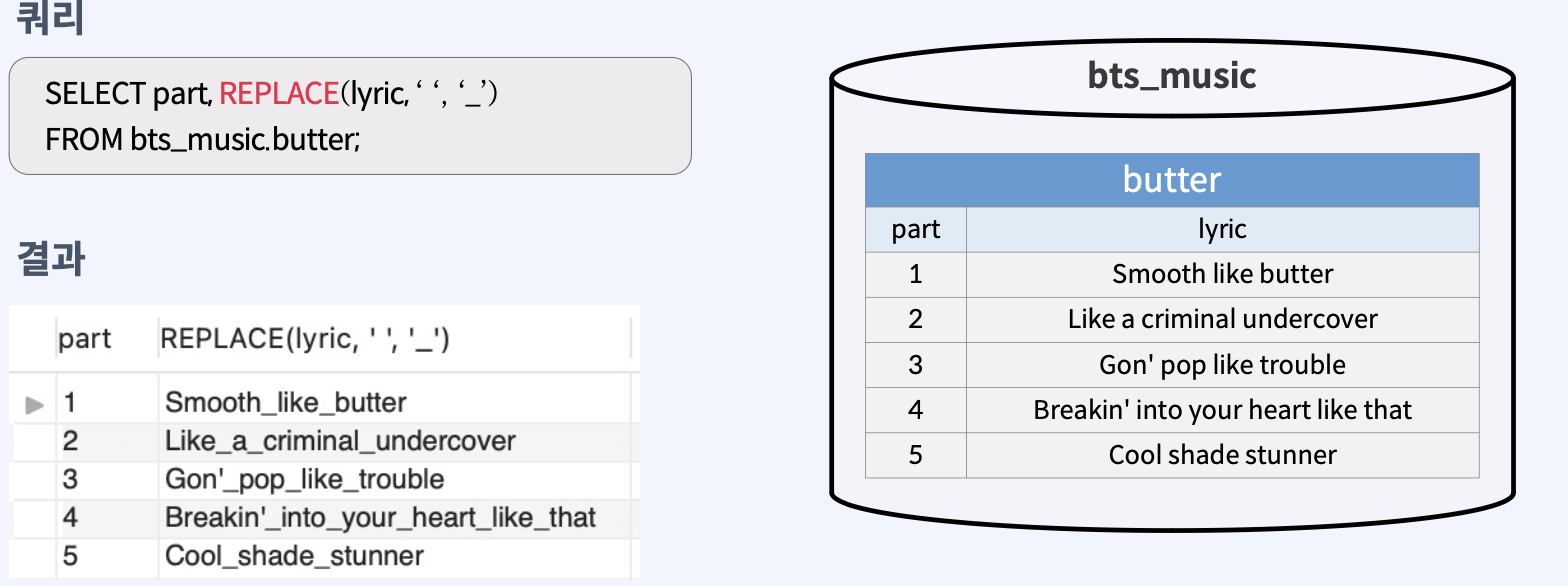Select the Gon'_pop_like_trouble result cell

(304, 479)
